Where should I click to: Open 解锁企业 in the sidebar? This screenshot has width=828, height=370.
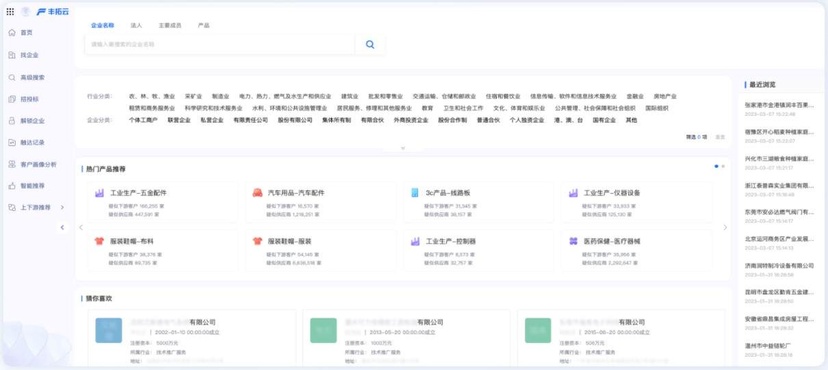(32, 121)
